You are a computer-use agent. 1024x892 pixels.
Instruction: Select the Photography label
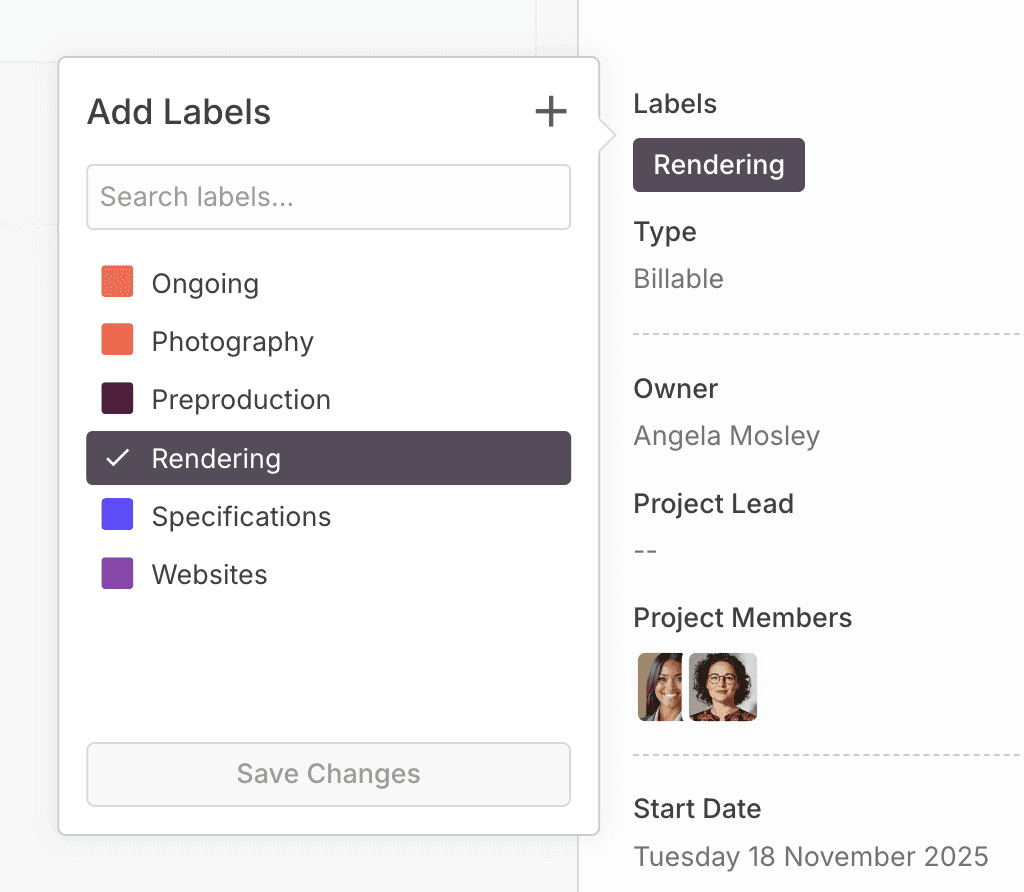point(232,342)
